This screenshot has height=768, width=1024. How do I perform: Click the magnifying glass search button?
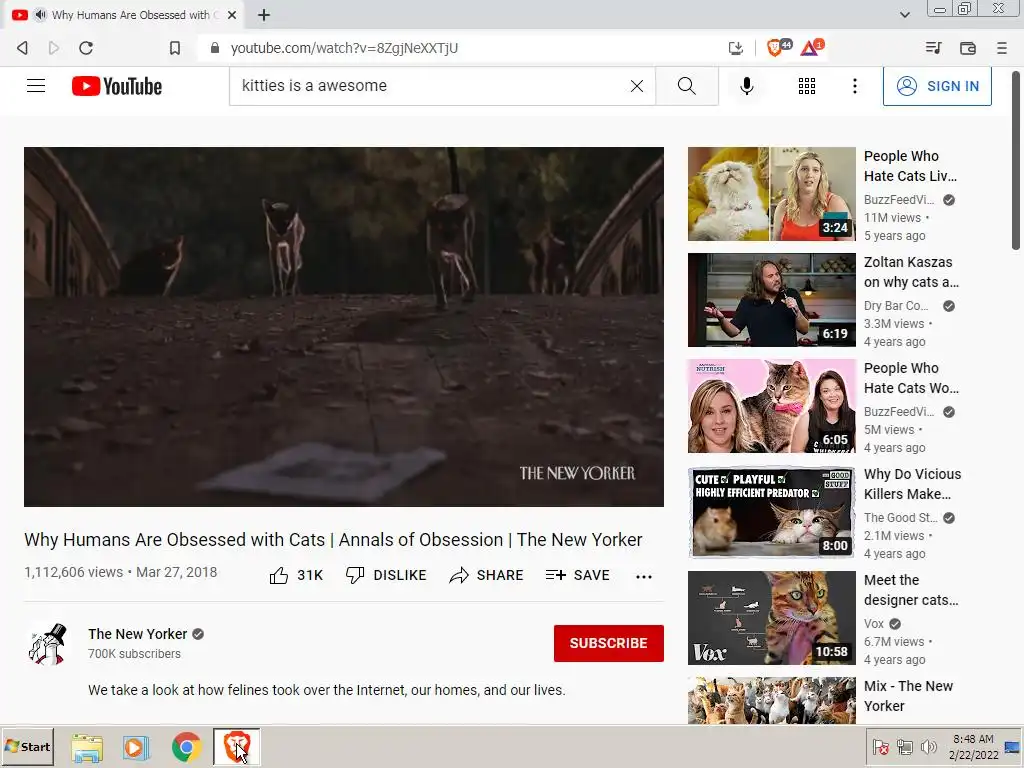(x=686, y=86)
